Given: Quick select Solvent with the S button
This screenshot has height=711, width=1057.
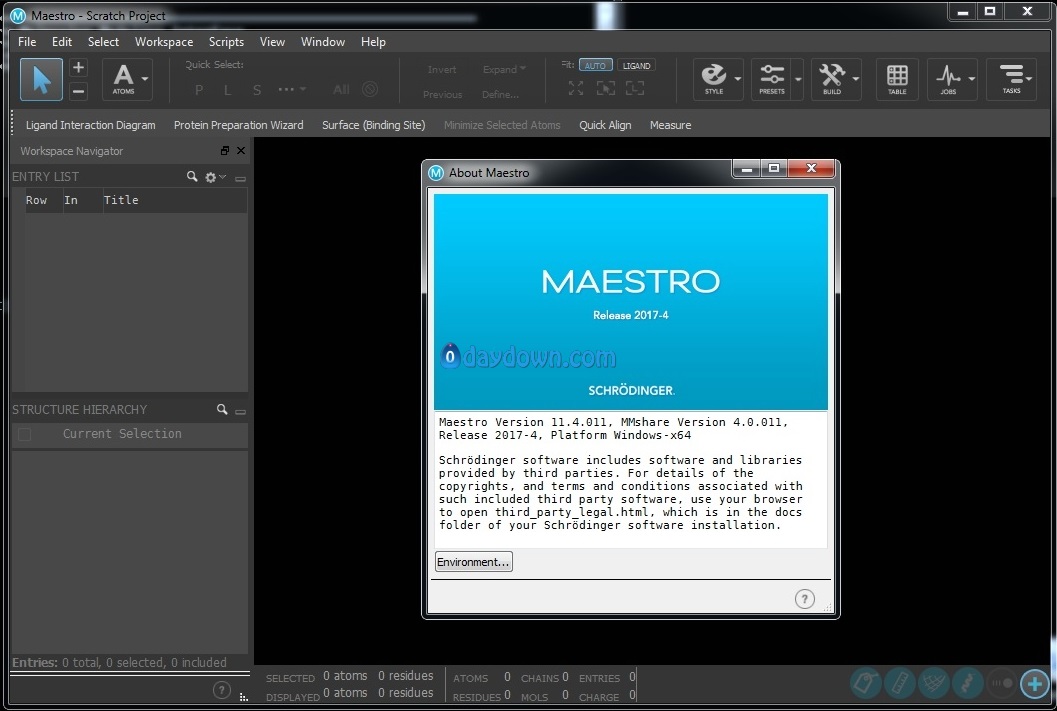Looking at the screenshot, I should (257, 90).
